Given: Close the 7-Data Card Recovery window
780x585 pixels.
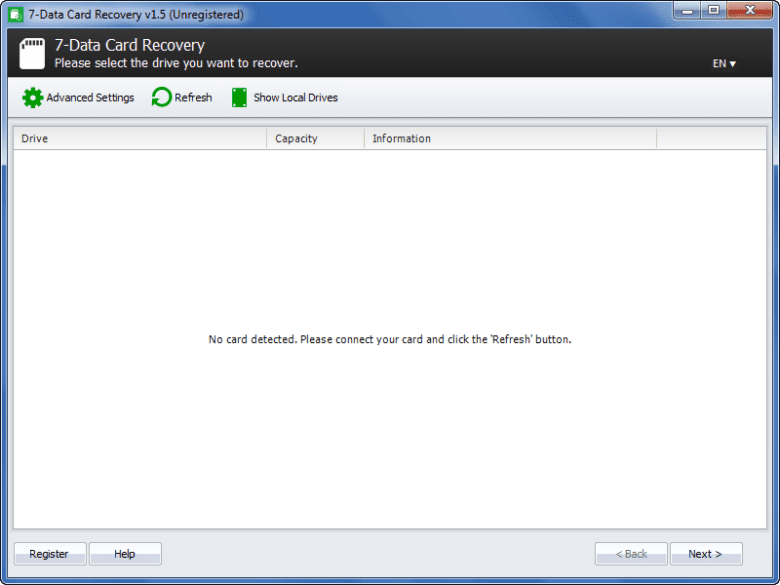Looking at the screenshot, I should coord(750,10).
